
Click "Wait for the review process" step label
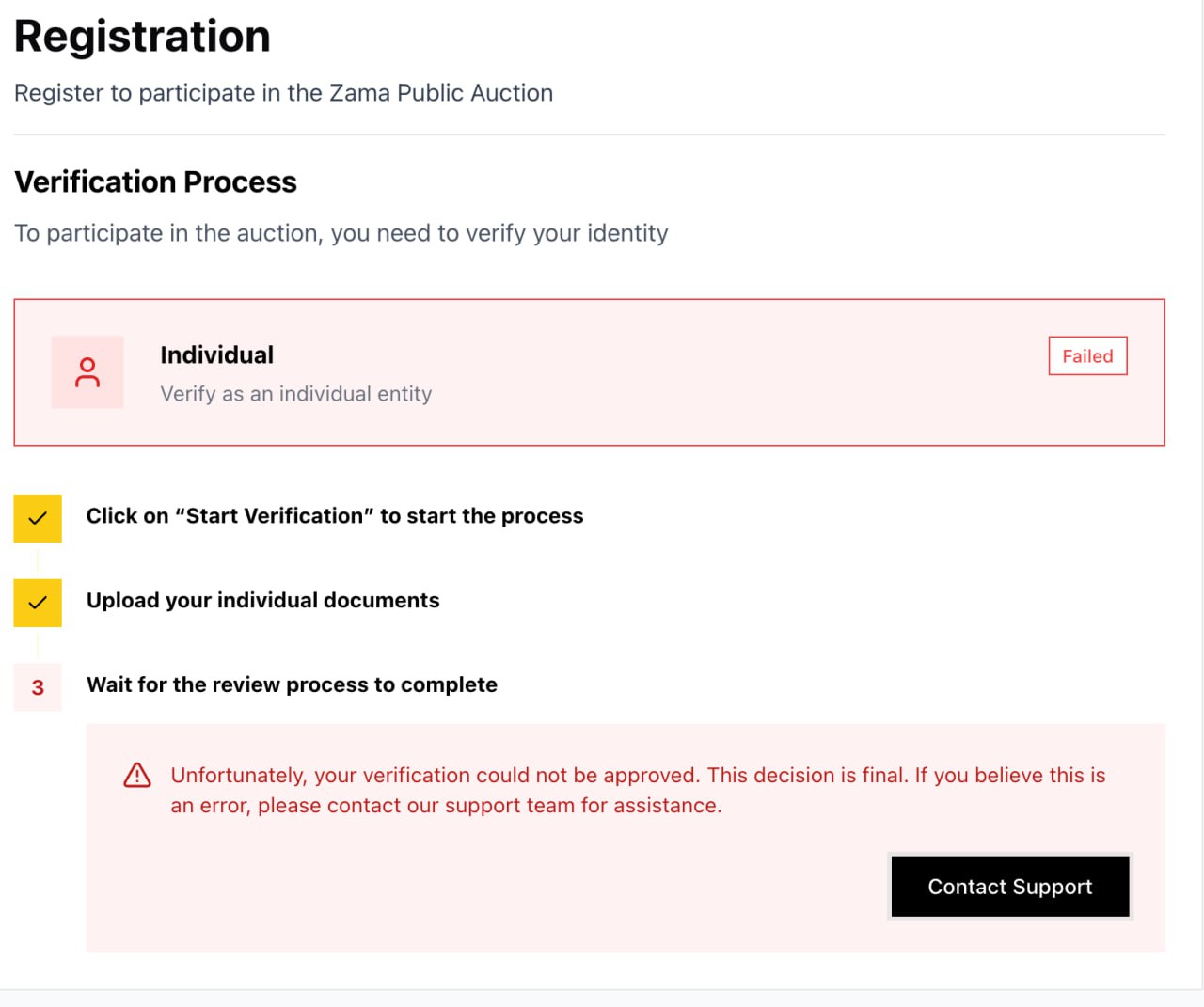[292, 685]
